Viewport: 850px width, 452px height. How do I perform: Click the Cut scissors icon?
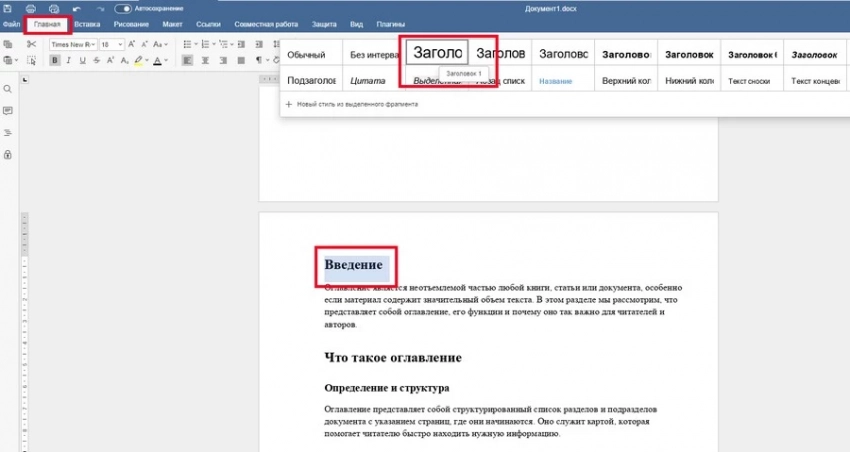pos(31,44)
